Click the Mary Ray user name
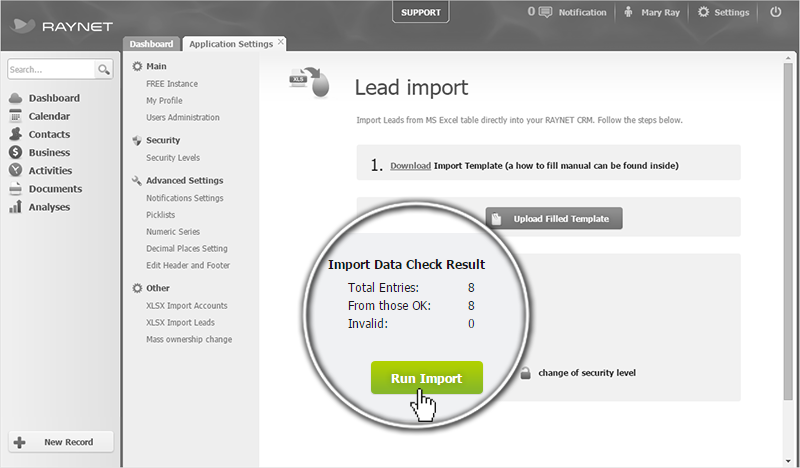Image resolution: width=800 pixels, height=468 pixels. pyautogui.click(x=660, y=12)
